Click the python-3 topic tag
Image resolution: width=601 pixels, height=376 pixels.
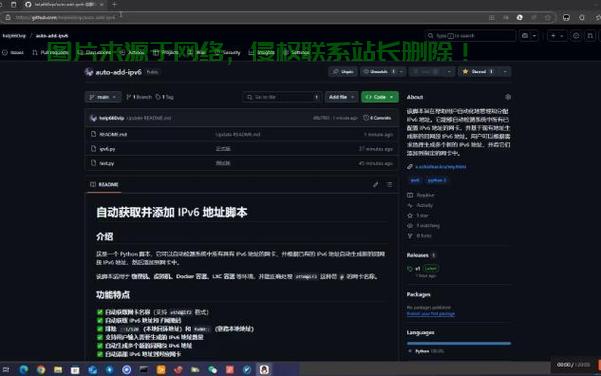pyautogui.click(x=436, y=180)
